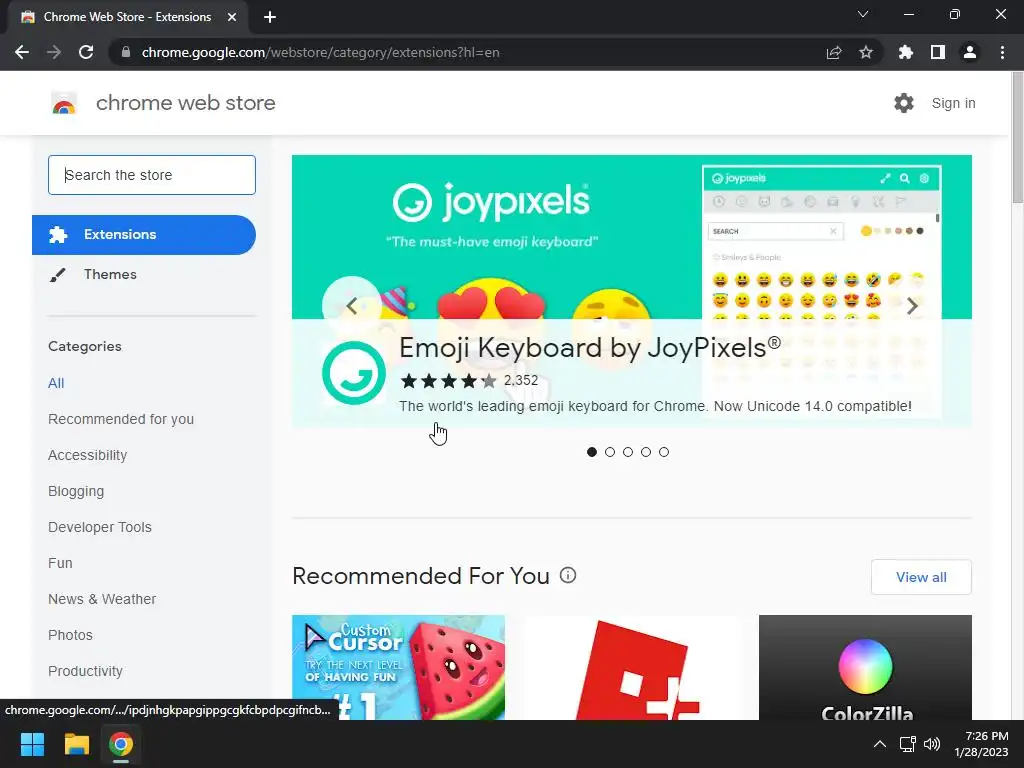Click the Chrome taskbar icon
The height and width of the screenshot is (768, 1024).
(x=121, y=744)
